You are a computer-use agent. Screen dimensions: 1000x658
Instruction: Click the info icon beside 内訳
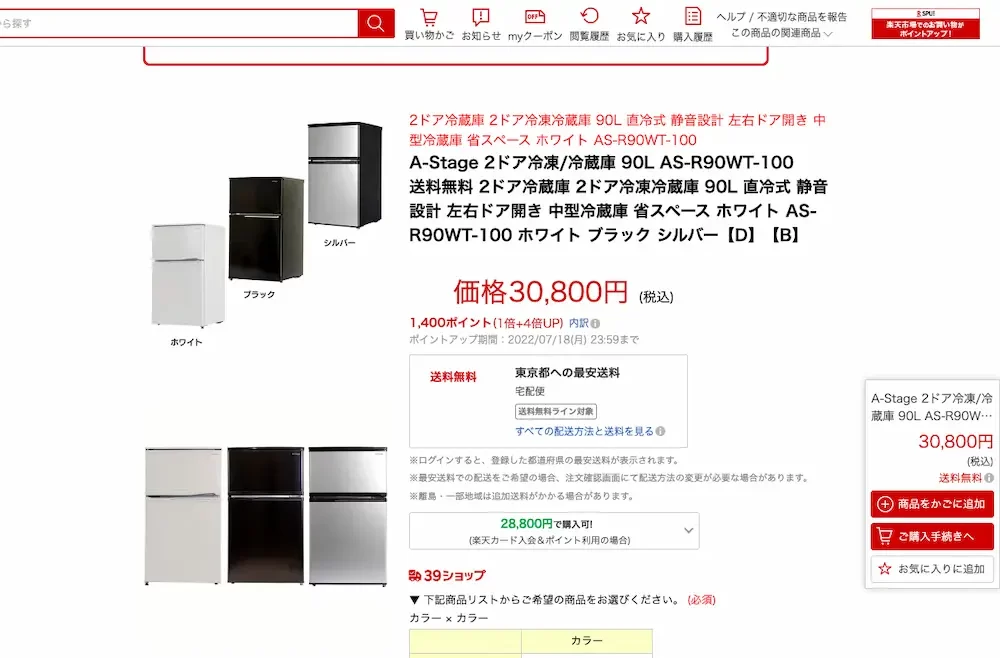pyautogui.click(x=595, y=323)
